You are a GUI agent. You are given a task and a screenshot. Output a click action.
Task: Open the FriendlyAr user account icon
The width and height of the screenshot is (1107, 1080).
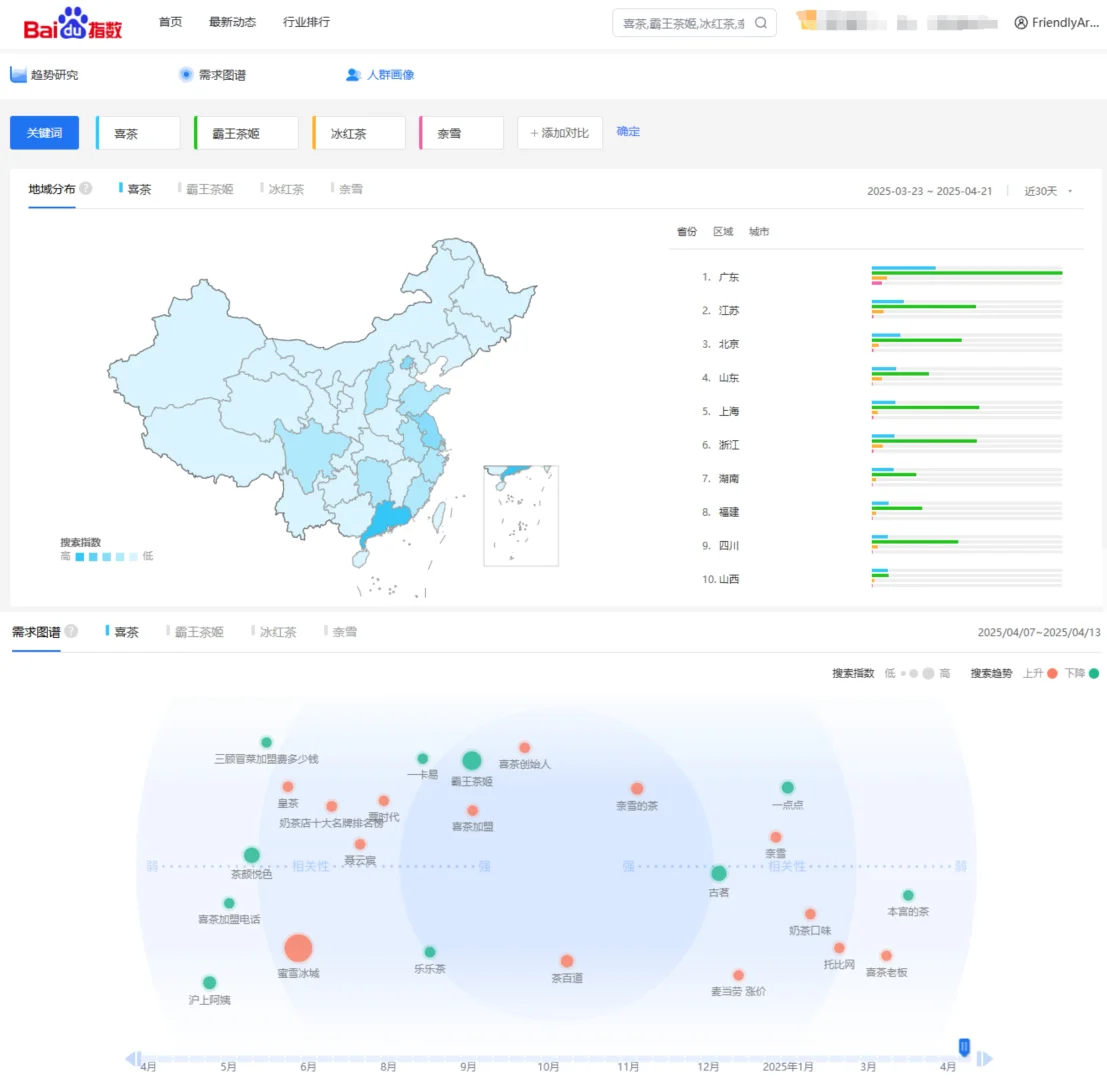pos(1020,23)
